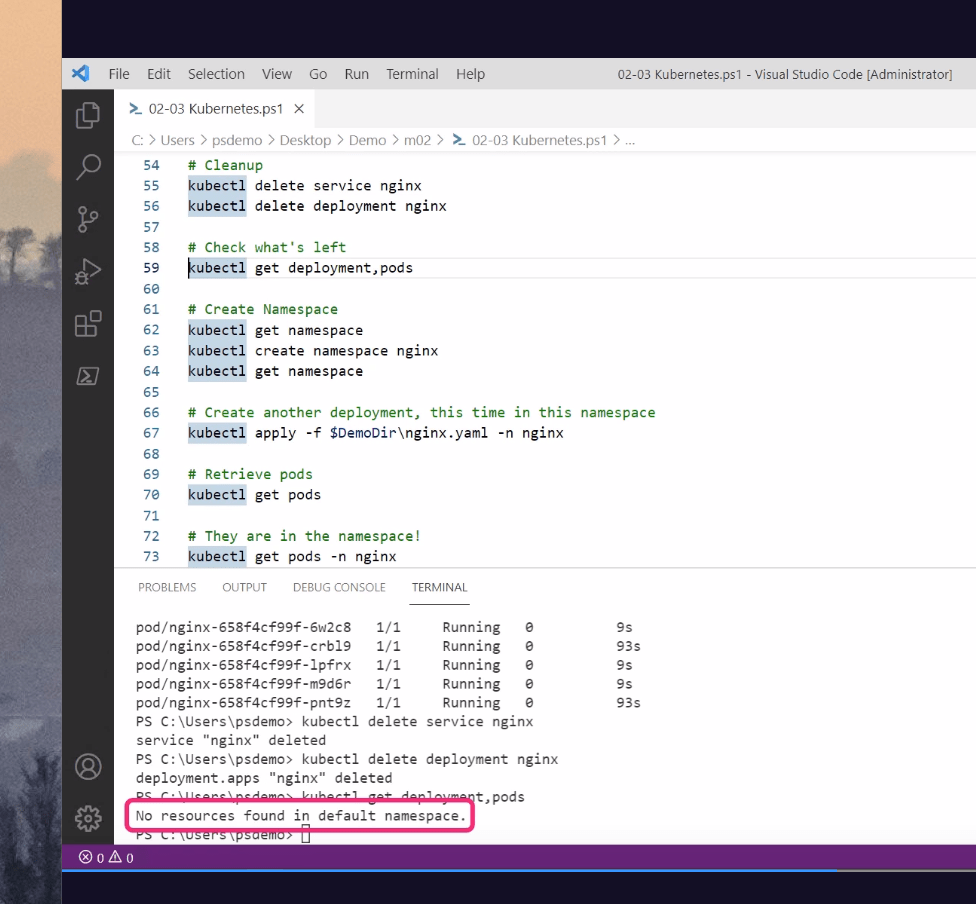The width and height of the screenshot is (976, 904).
Task: Click 'kubectl delete service nginx' code line
Action: pos(305,186)
